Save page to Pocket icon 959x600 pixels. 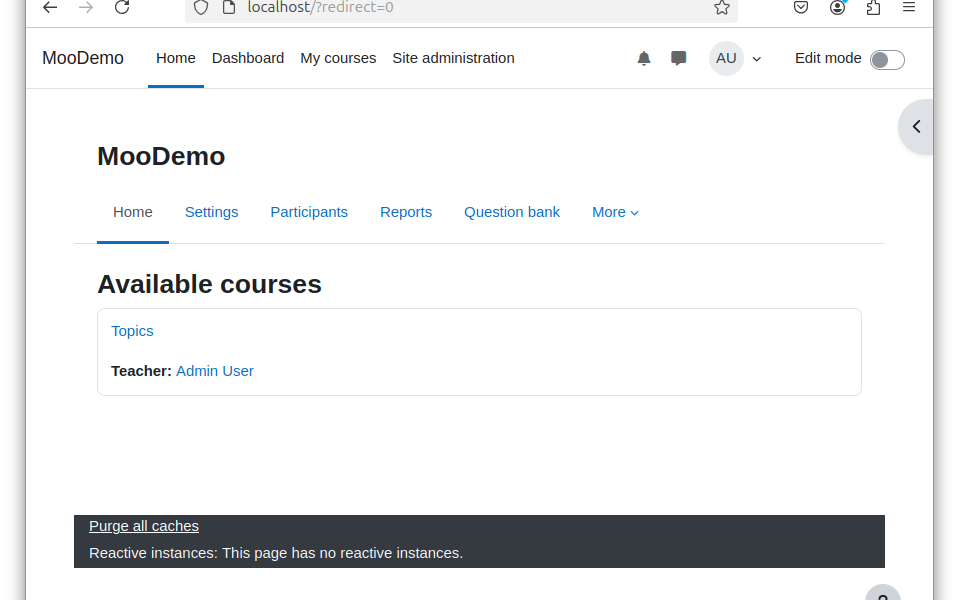tap(801, 7)
